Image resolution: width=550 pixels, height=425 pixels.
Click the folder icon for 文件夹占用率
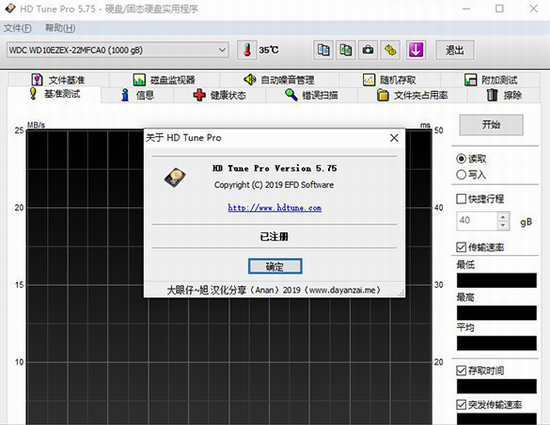pos(383,95)
